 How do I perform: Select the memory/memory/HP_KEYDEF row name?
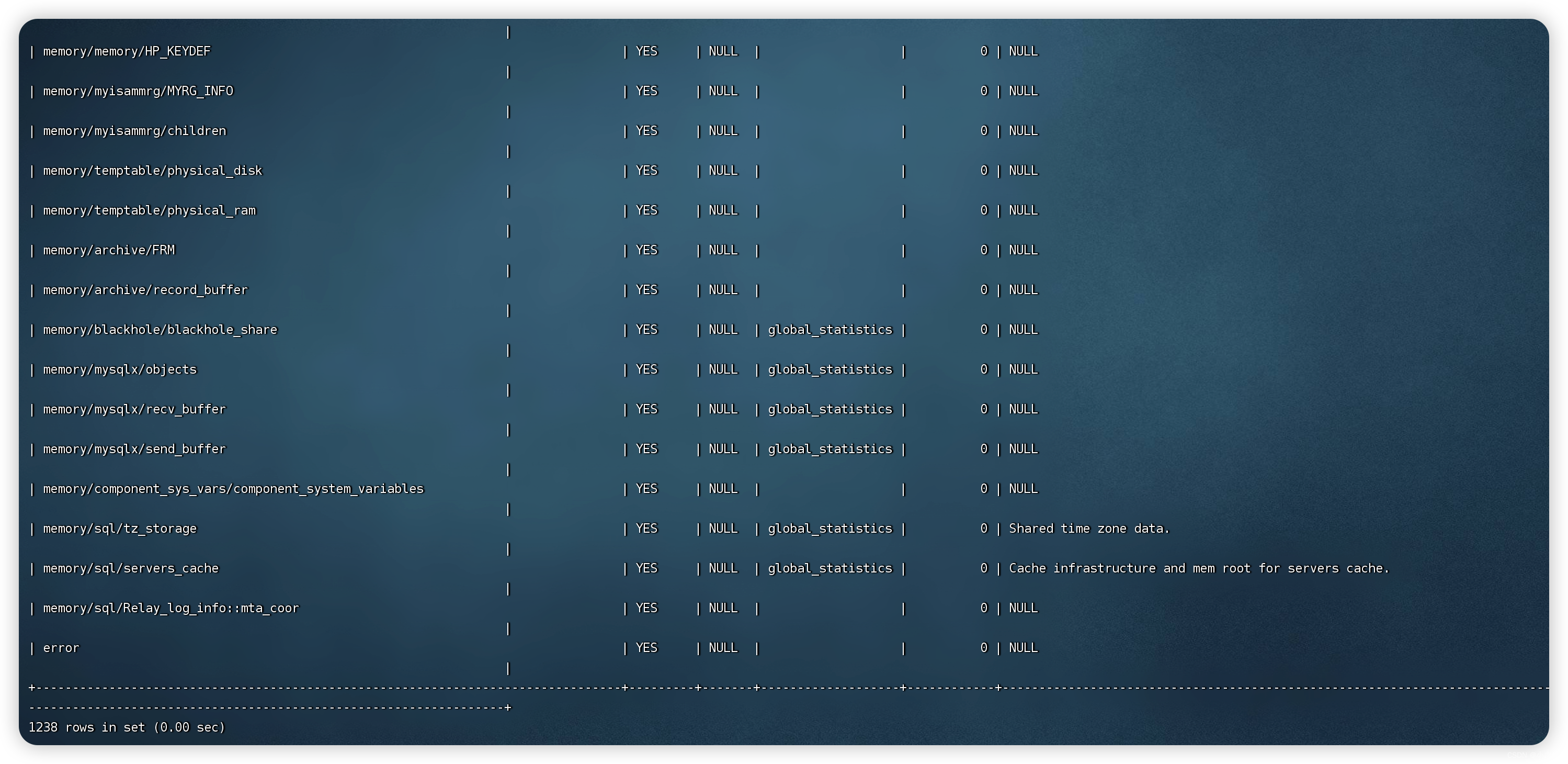tap(127, 51)
